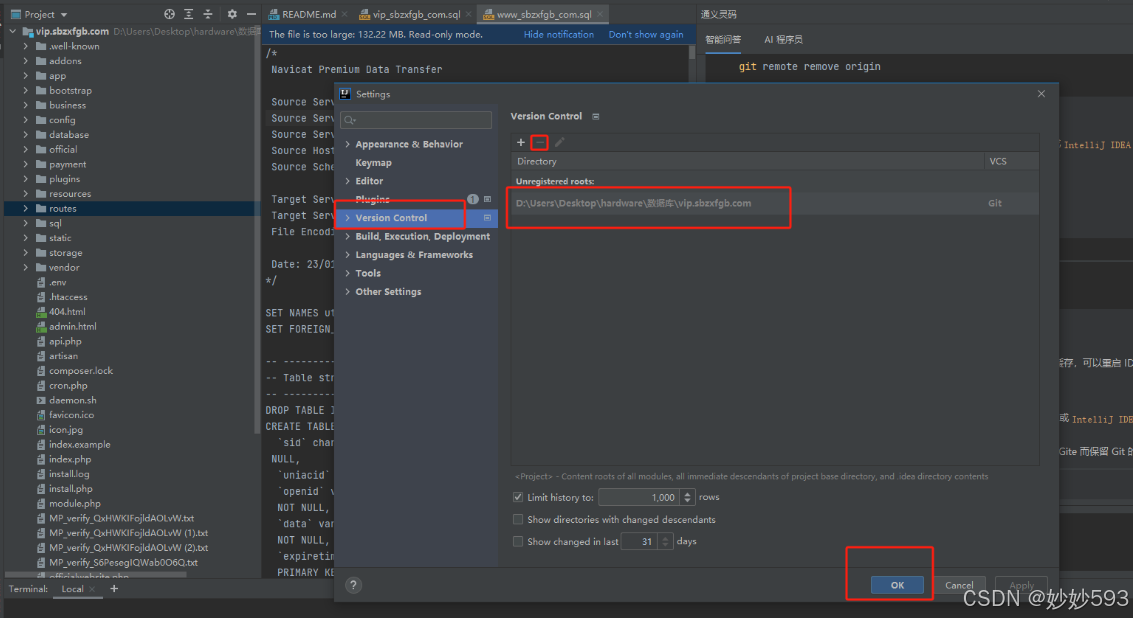Toggle the Limit history to checkbox
This screenshot has height=619, width=1133.
(x=518, y=497)
